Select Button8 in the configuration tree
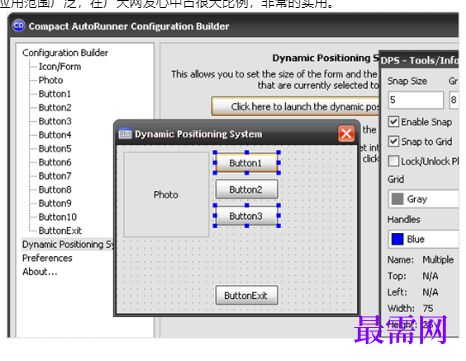Image resolution: width=466 pixels, height=361 pixels. click(x=55, y=189)
